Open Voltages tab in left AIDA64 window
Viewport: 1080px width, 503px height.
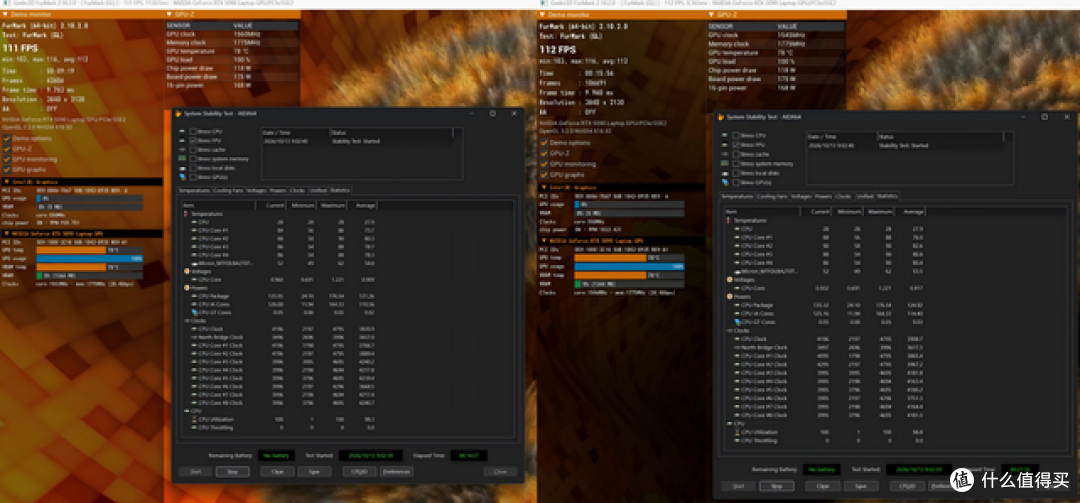(x=256, y=190)
